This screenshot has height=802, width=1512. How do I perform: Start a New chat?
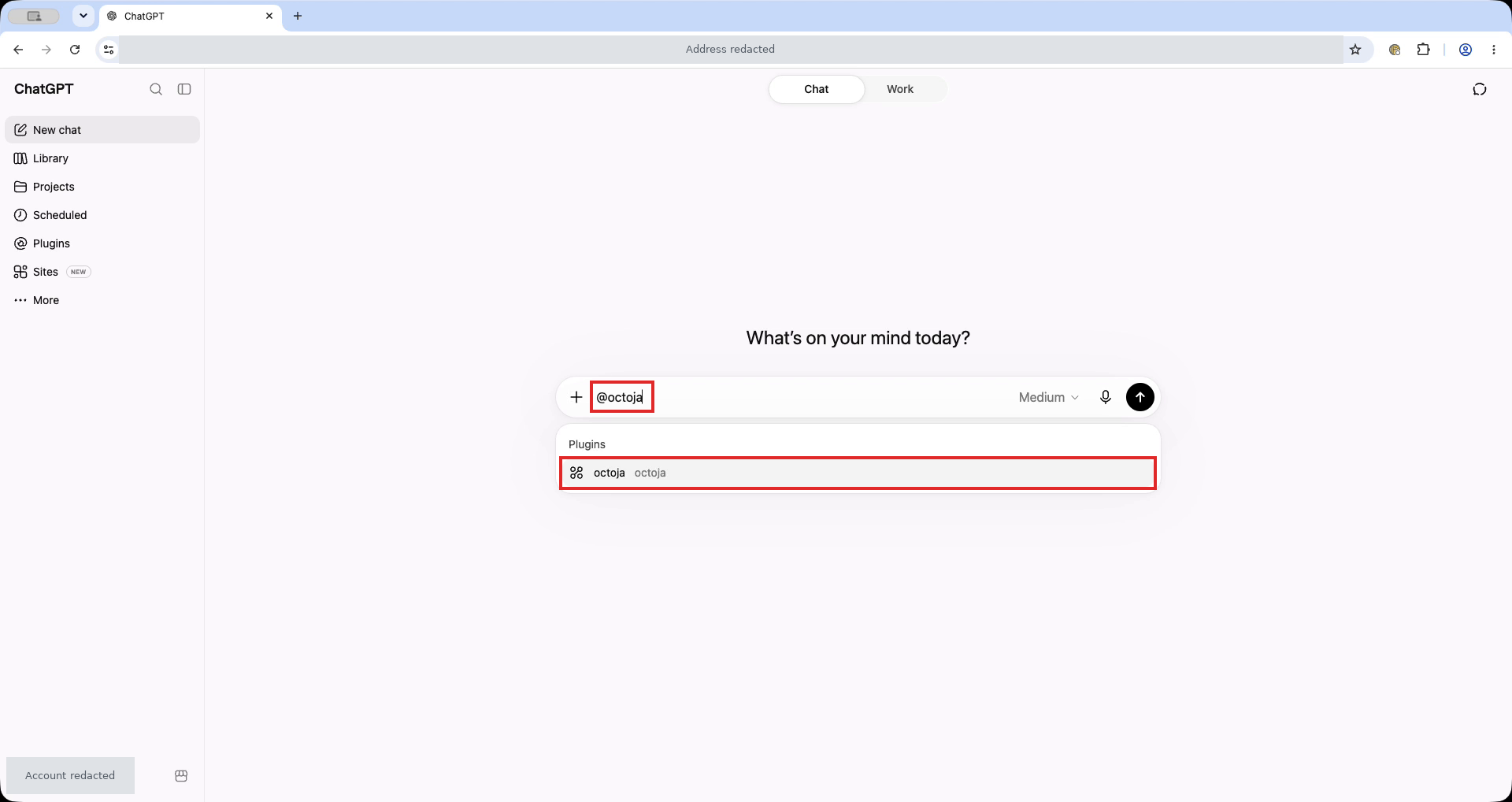(102, 130)
